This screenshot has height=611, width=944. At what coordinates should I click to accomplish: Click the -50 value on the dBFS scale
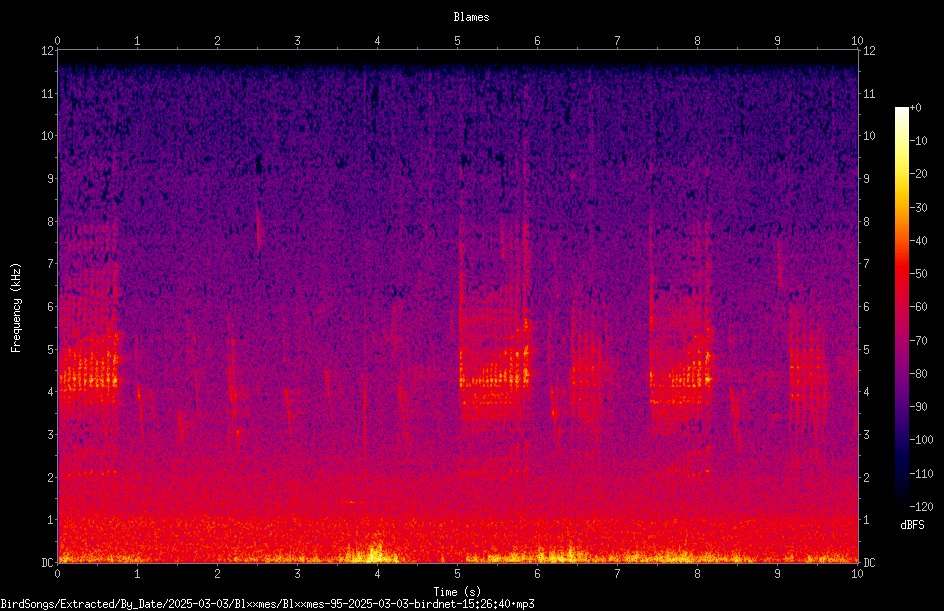[919, 274]
